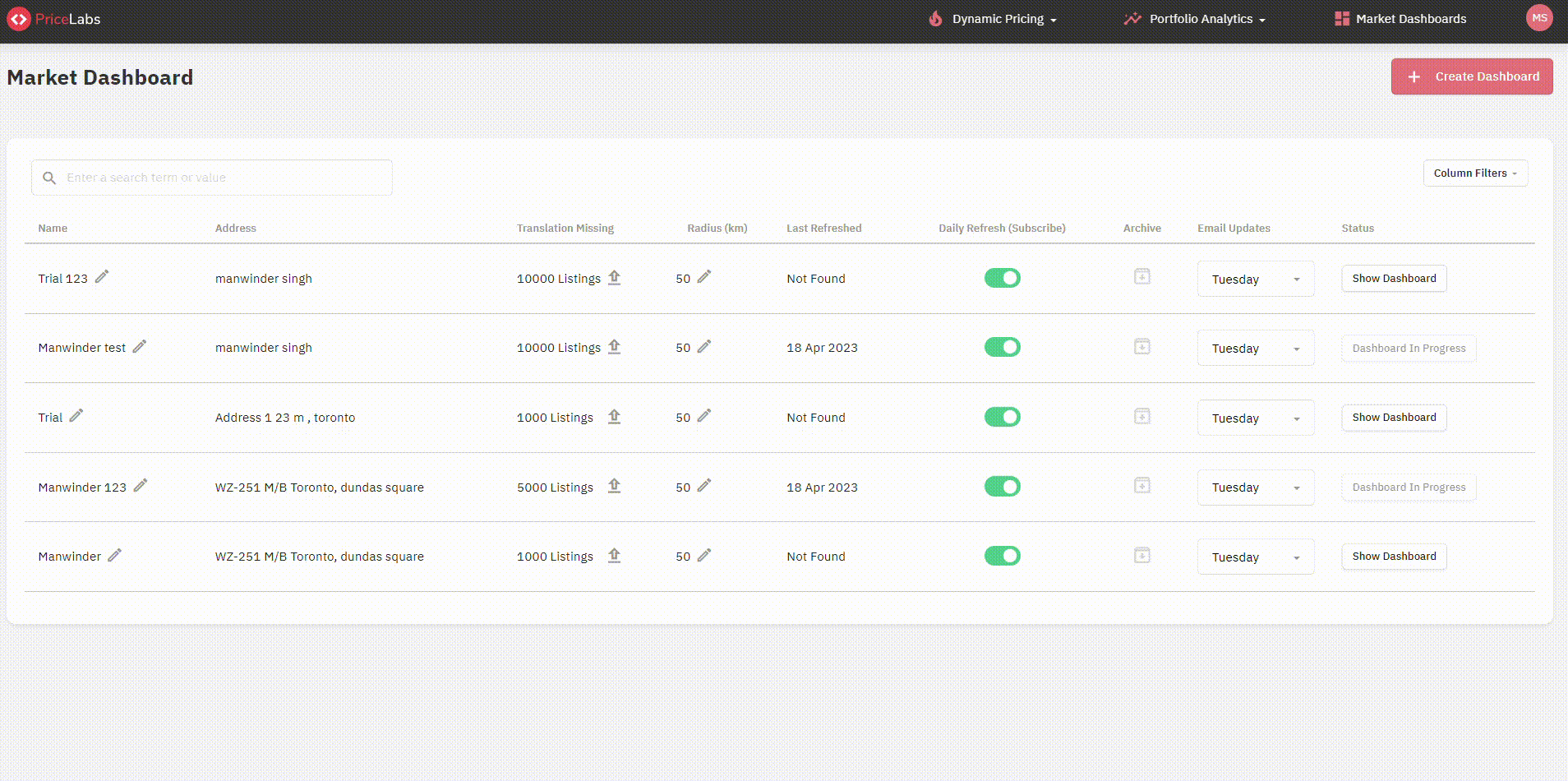Expand the Portfolio Analytics menu
1568x781 pixels.
pyautogui.click(x=1195, y=19)
